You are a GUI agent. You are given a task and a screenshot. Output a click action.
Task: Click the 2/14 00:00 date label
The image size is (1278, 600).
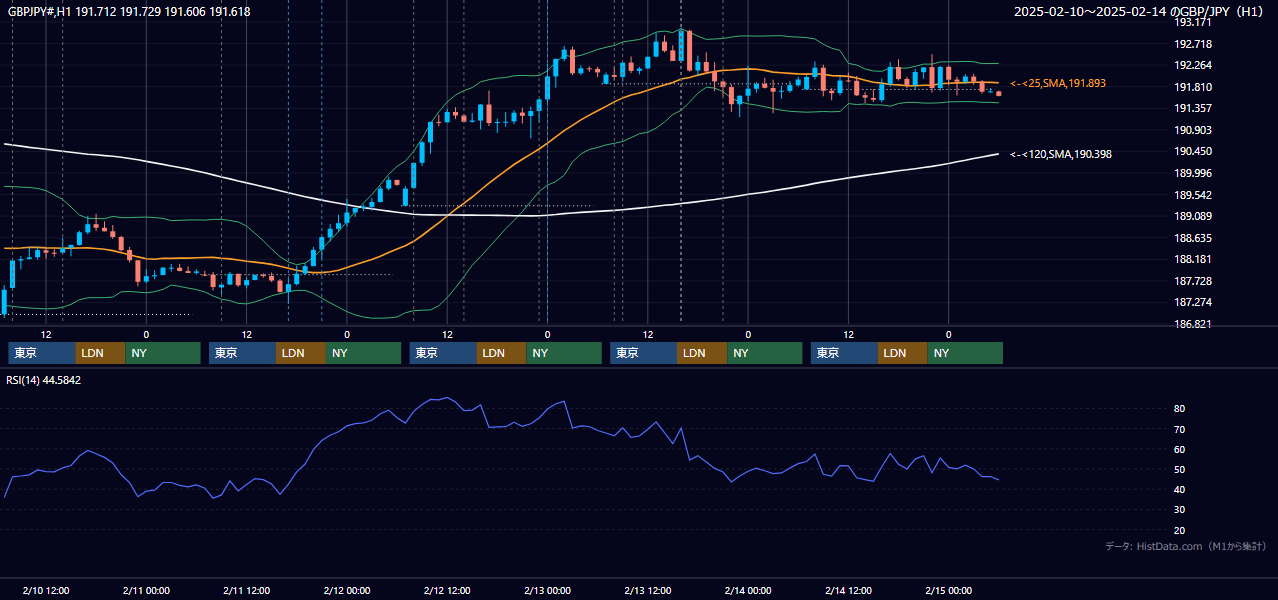pos(748,590)
